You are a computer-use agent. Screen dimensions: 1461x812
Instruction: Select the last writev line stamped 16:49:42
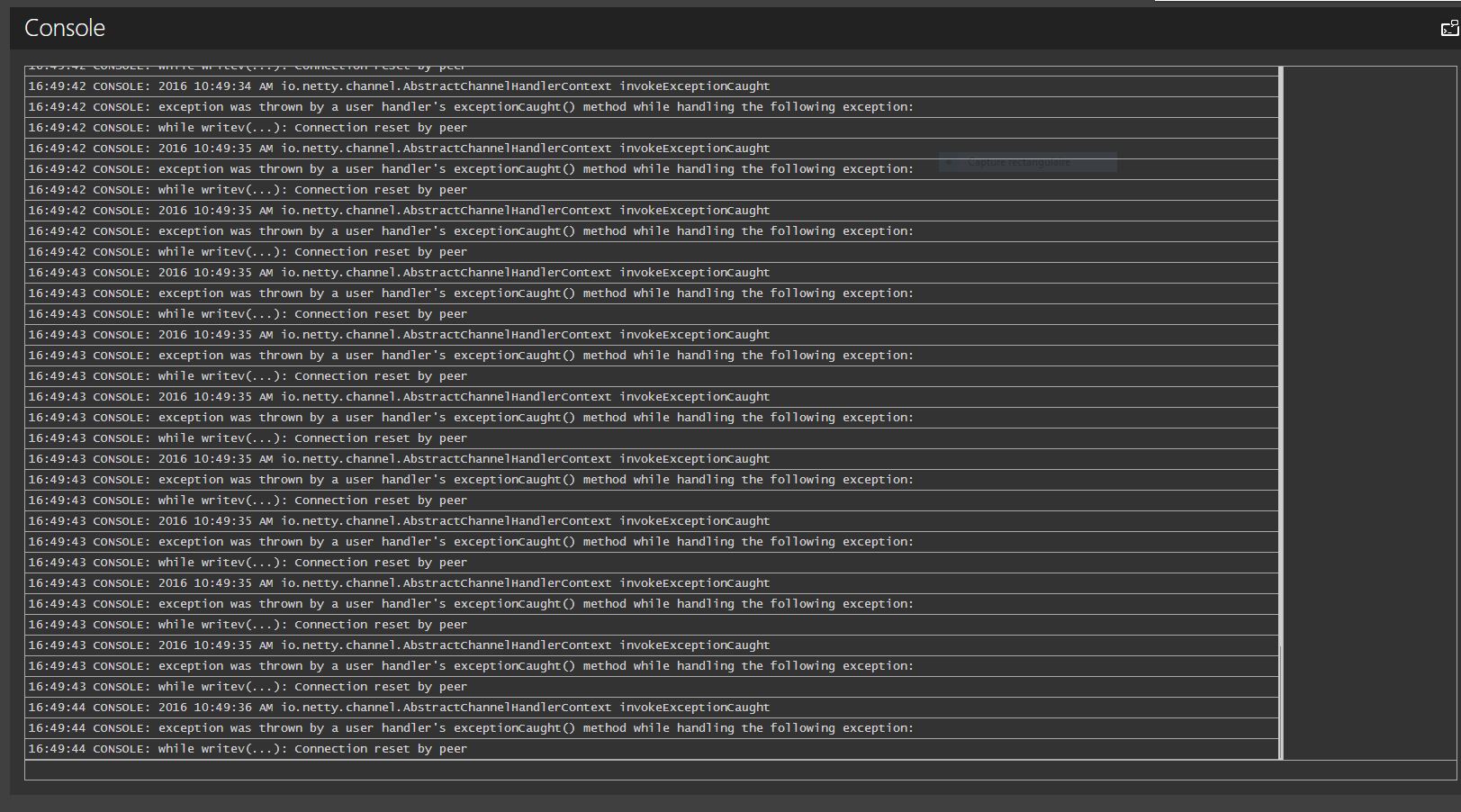point(652,252)
